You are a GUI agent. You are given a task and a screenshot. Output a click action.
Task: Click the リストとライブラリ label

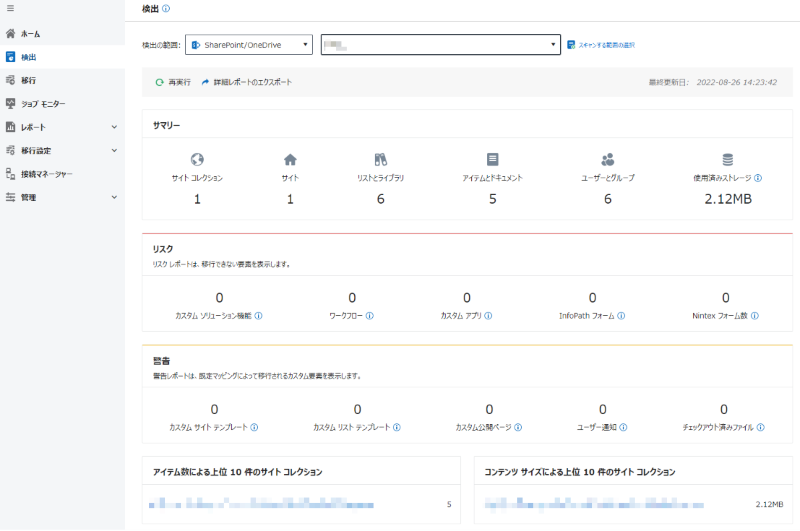pyautogui.click(x=381, y=178)
